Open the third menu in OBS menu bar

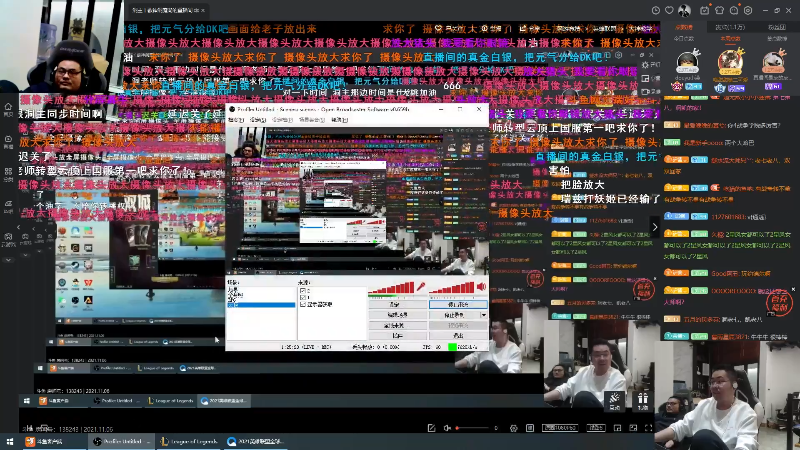[x=282, y=120]
